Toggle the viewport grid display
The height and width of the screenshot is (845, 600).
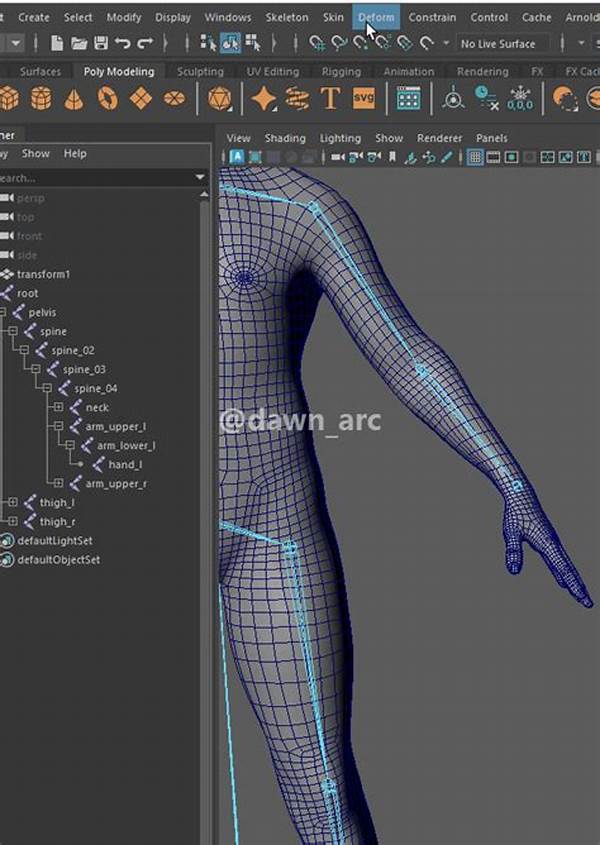click(475, 157)
